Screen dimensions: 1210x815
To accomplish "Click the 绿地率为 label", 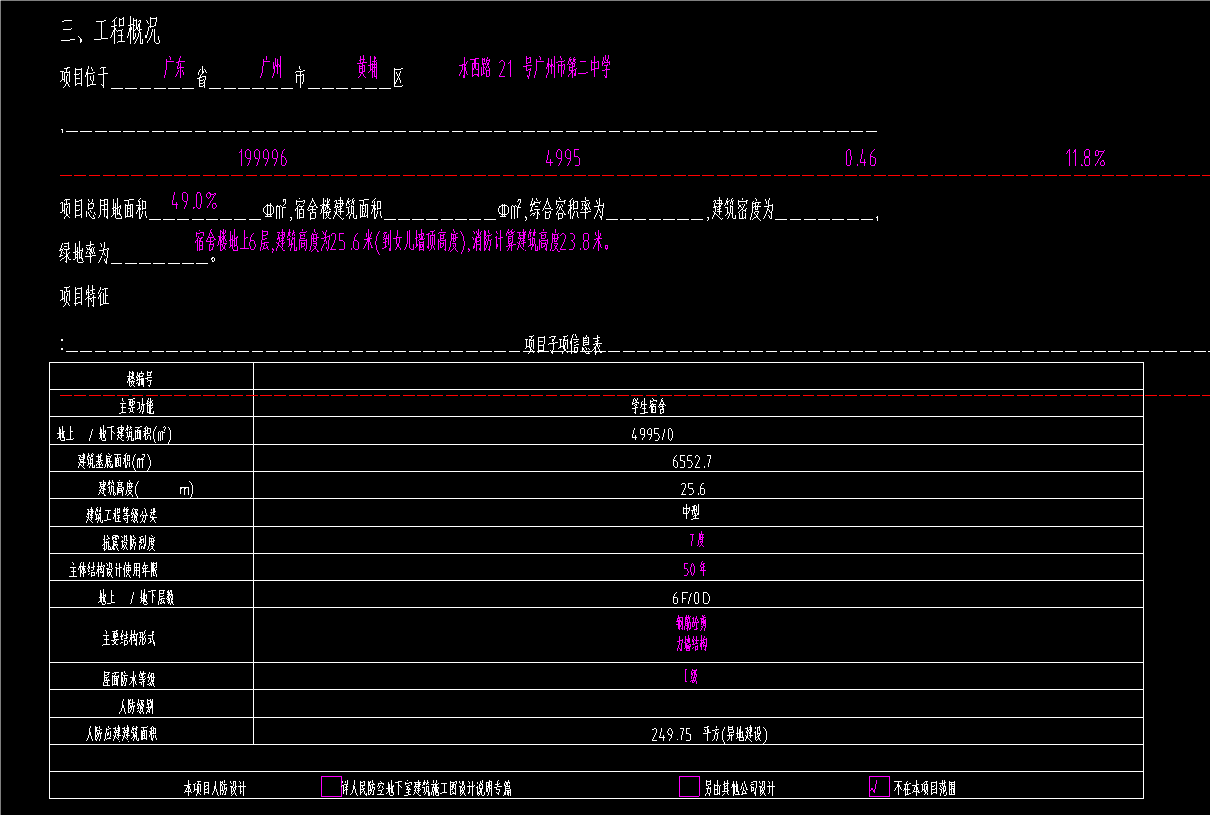I will click(84, 255).
